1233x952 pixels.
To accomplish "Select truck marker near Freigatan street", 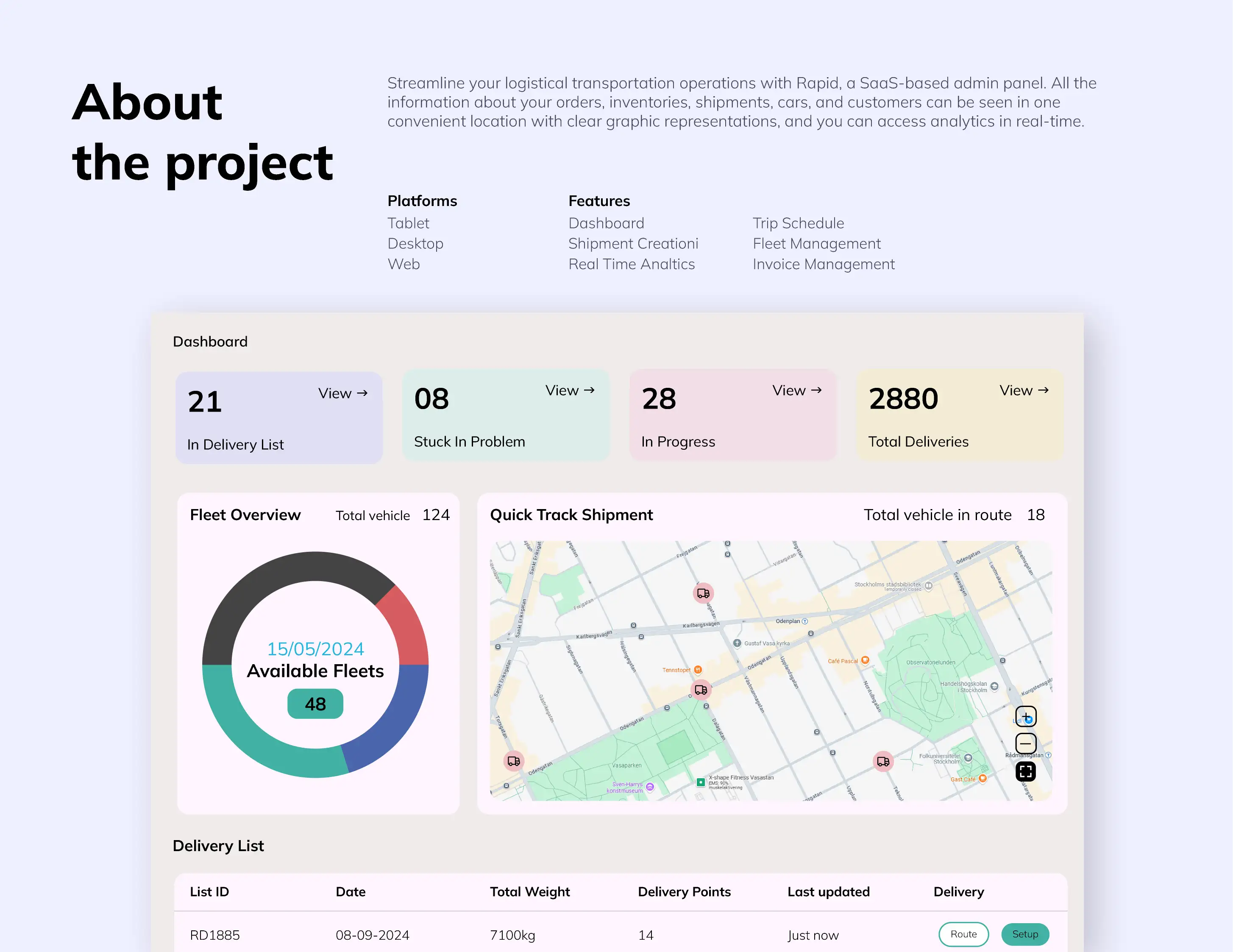I will (x=703, y=593).
